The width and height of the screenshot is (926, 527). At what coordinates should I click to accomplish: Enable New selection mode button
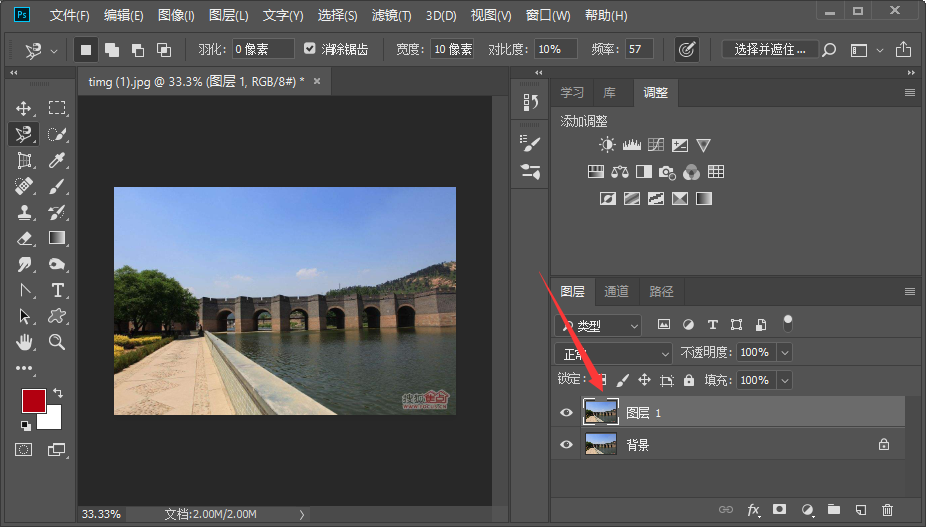pos(86,50)
